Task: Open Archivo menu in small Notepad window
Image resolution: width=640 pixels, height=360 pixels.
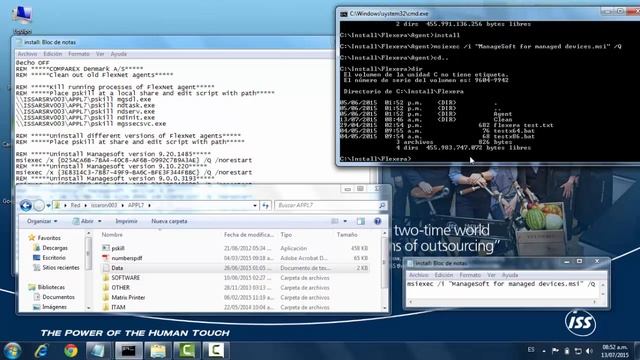Action: [419, 275]
